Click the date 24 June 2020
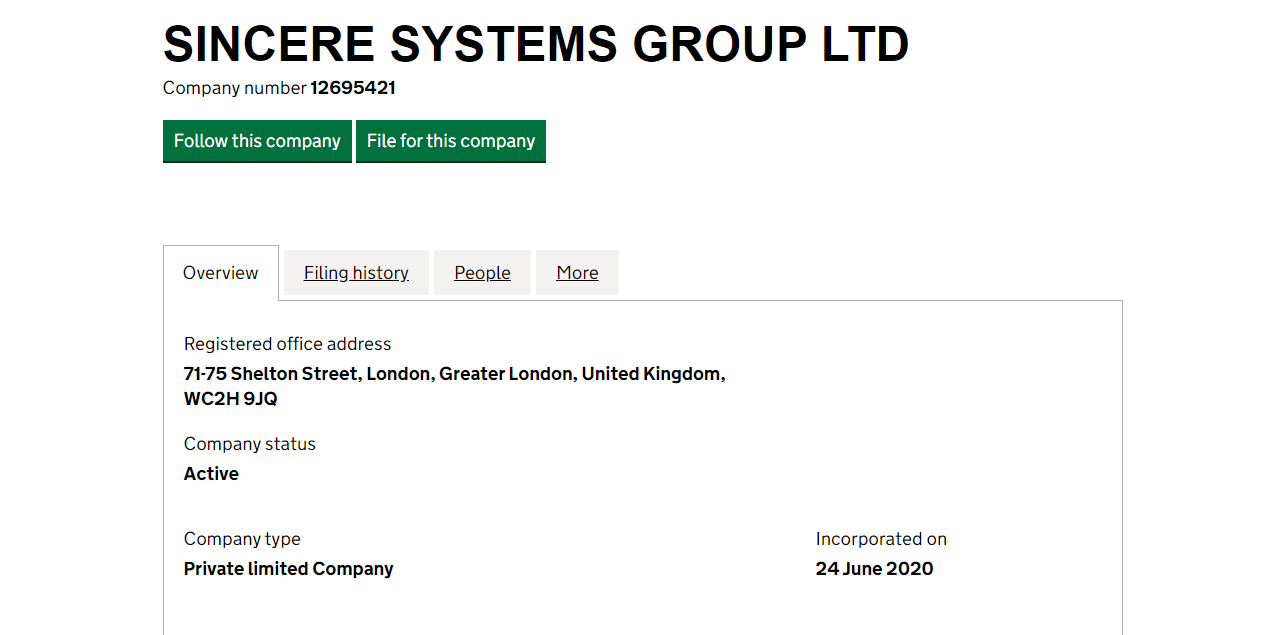This screenshot has height=635, width=1284. [874, 569]
